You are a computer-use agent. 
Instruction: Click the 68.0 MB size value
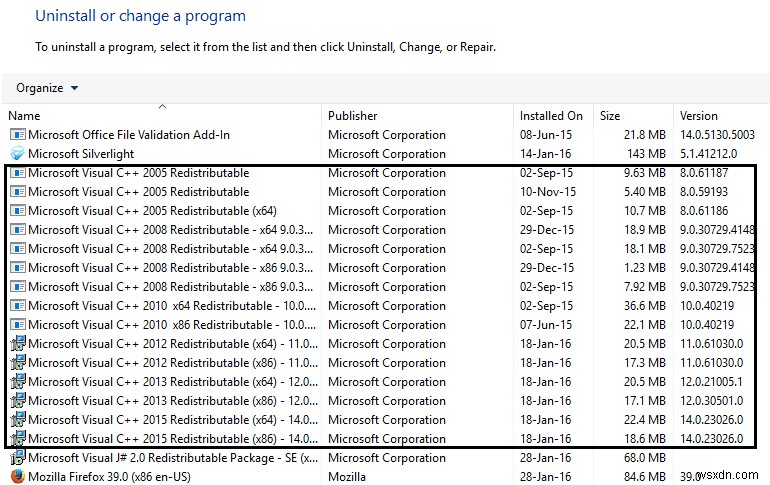(x=645, y=458)
